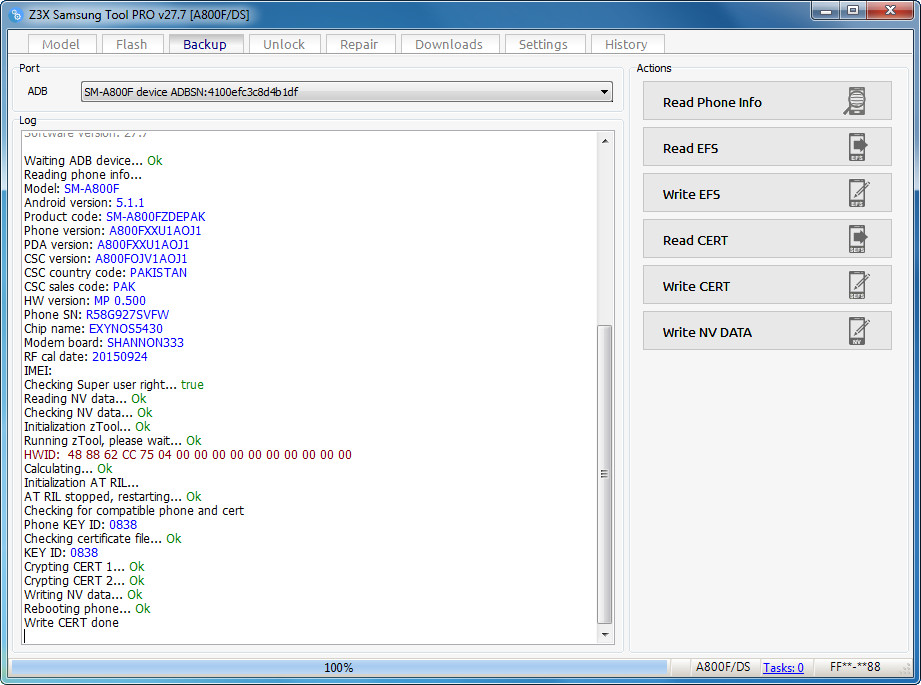The image size is (921, 685).
Task: Click the Write NV DATA label
Action: [x=707, y=333]
